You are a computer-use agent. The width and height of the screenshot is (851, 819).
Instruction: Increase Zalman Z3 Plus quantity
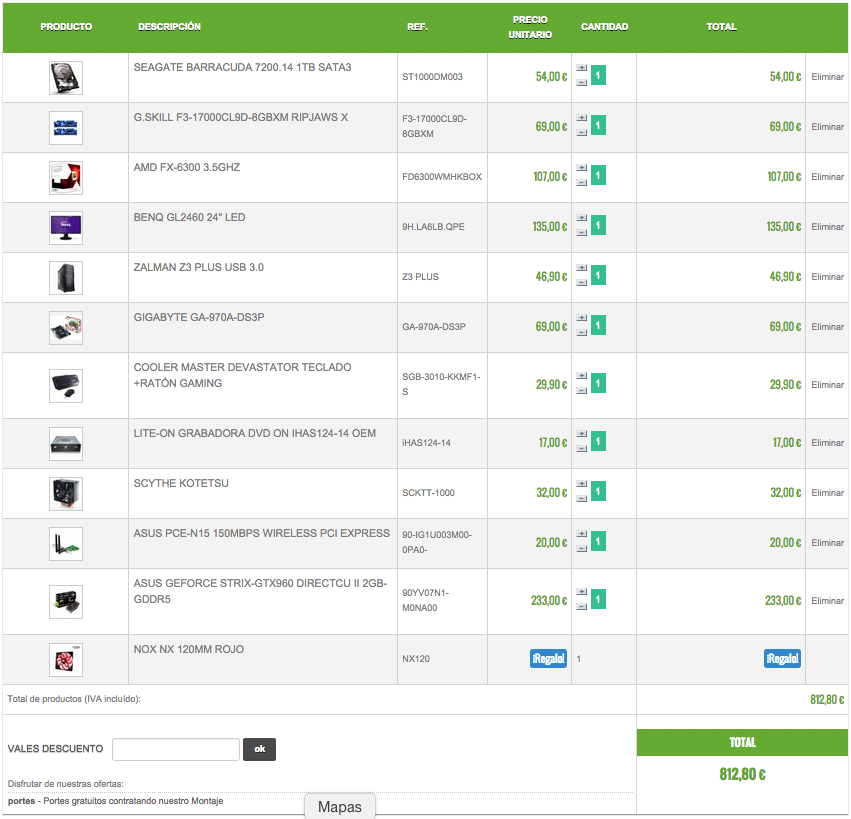click(581, 268)
